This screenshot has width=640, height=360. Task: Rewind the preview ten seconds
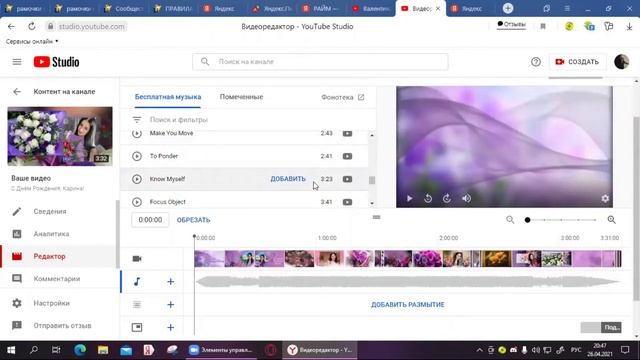click(428, 198)
